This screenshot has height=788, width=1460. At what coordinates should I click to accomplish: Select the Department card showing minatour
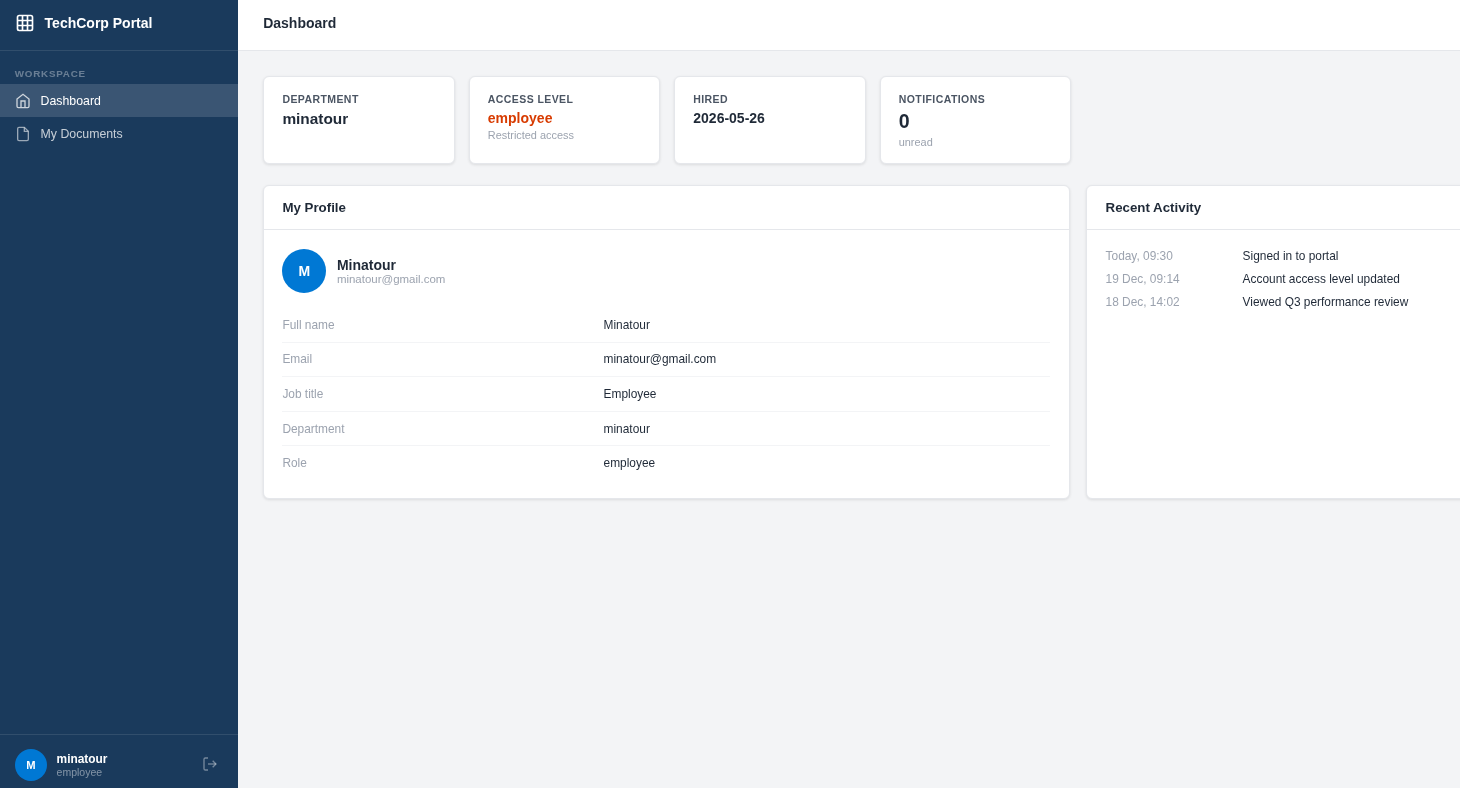(x=359, y=120)
